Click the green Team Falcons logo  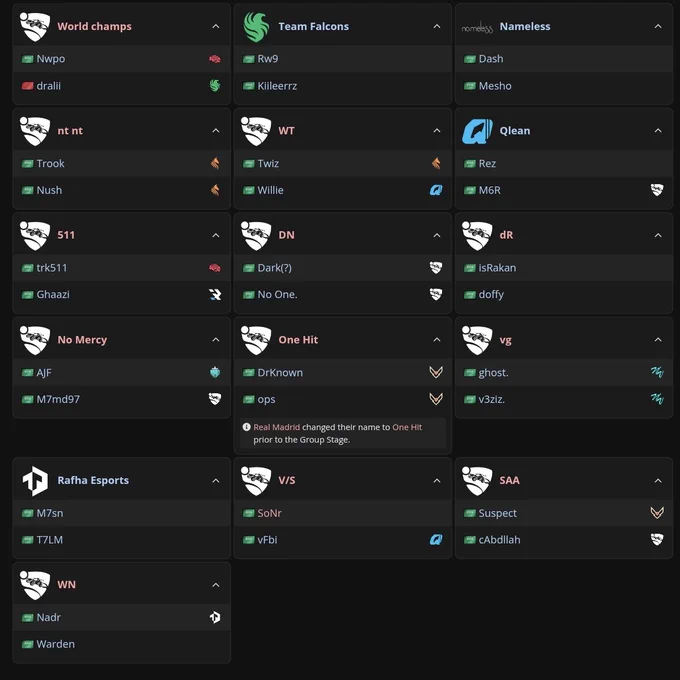tap(256, 27)
